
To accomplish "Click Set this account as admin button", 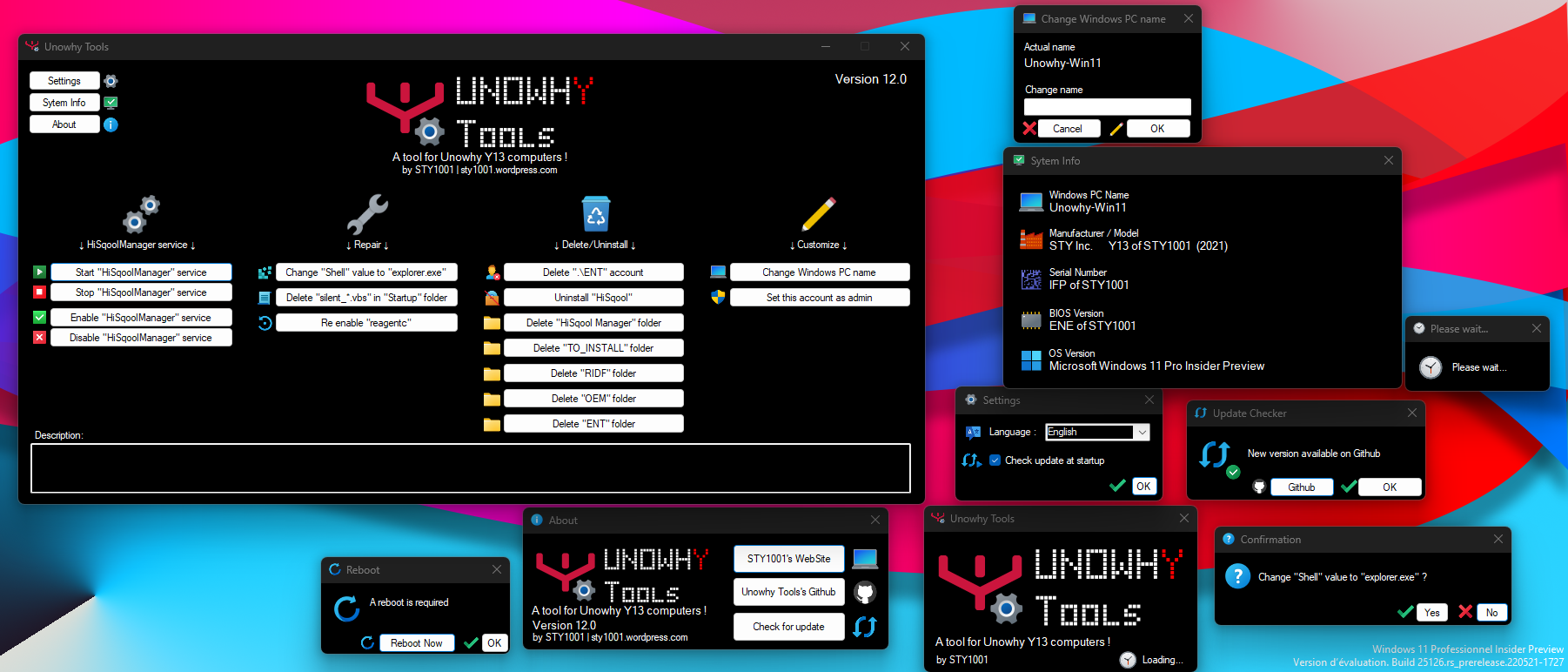I will coord(820,298).
